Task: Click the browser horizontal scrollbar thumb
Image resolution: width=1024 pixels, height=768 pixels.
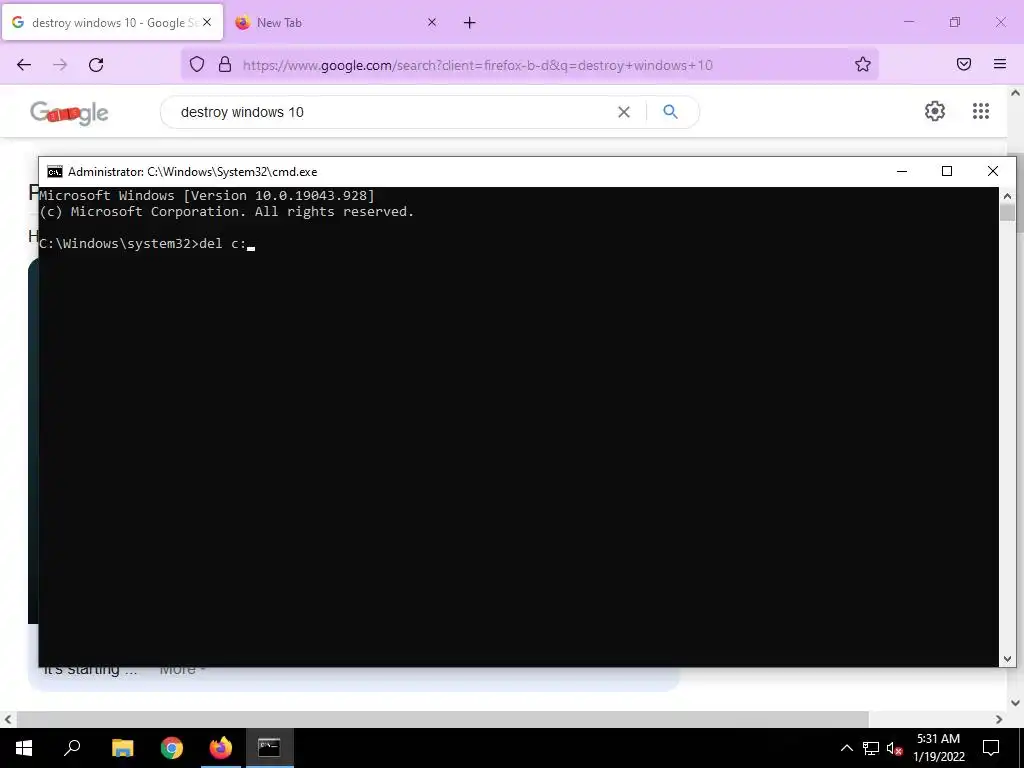Action: point(443,720)
